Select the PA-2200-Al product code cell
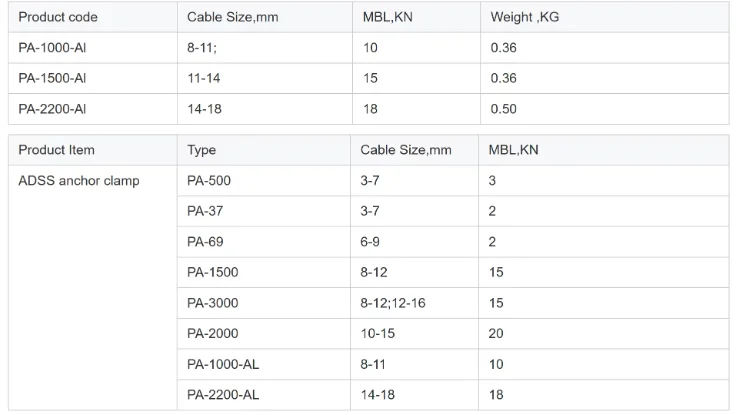 coord(52,109)
